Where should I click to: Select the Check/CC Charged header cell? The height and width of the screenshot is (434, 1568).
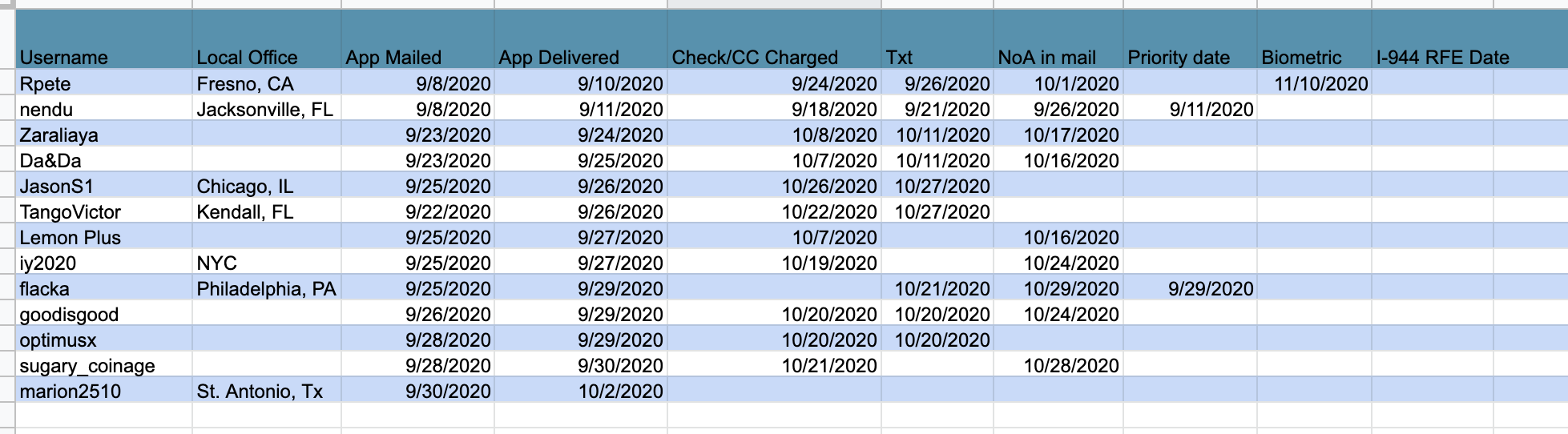point(775,39)
